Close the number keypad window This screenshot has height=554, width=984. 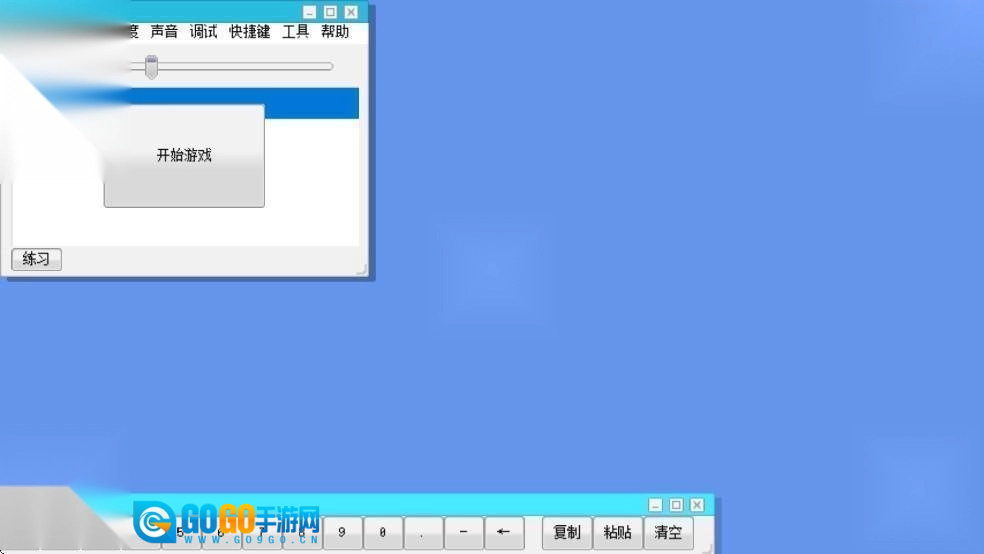pos(697,505)
